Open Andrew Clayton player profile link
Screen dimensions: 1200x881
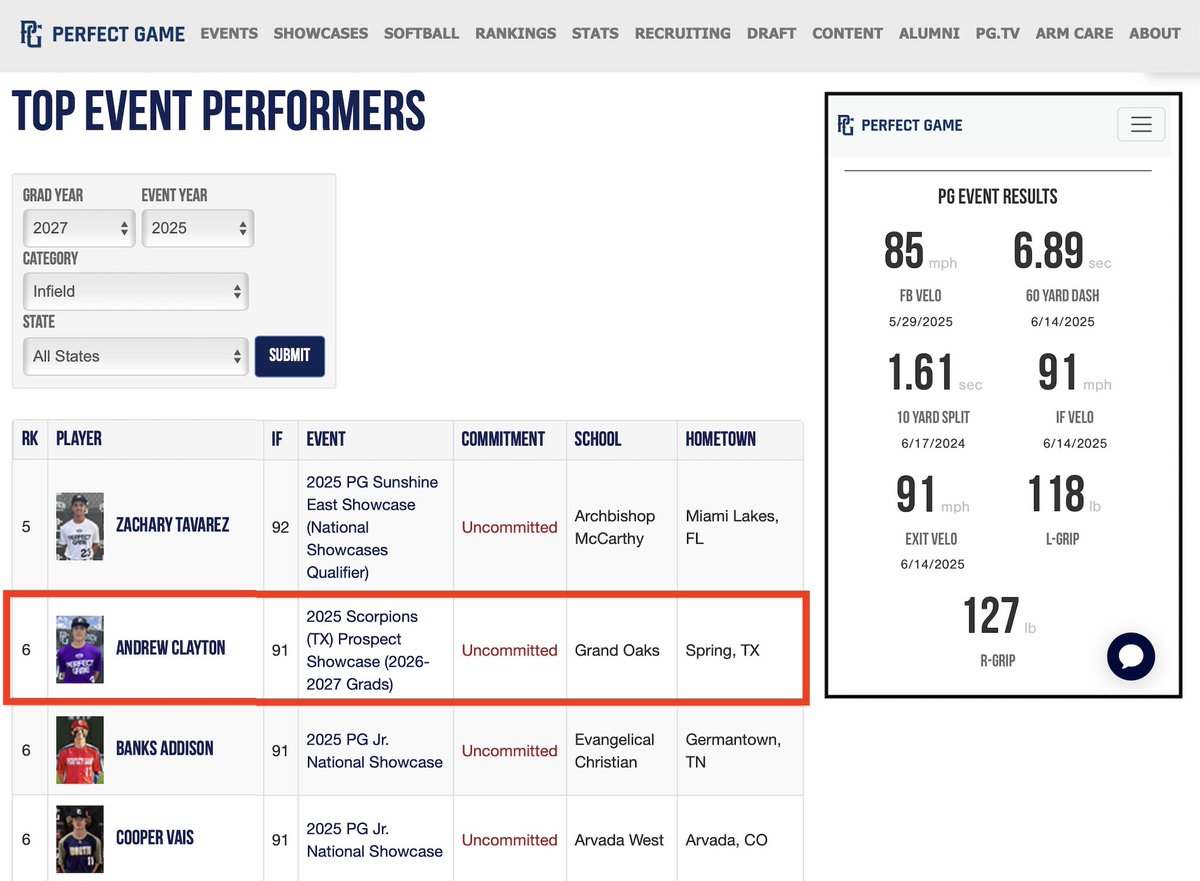[x=170, y=648]
